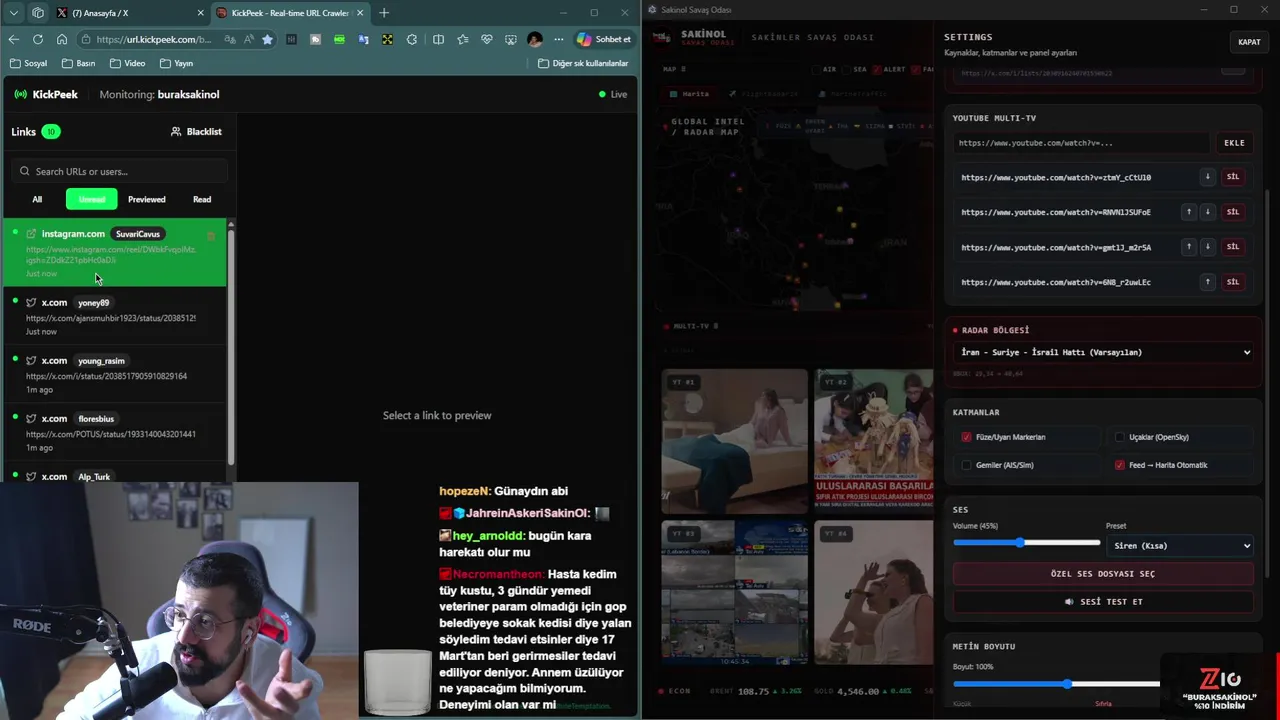This screenshot has width=1280, height=720.
Task: Select YT #1 video thumbnail
Action: 735,441
